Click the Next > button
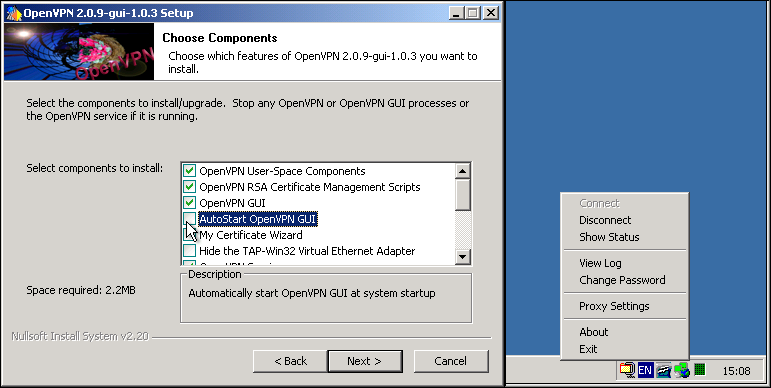 [x=365, y=361]
